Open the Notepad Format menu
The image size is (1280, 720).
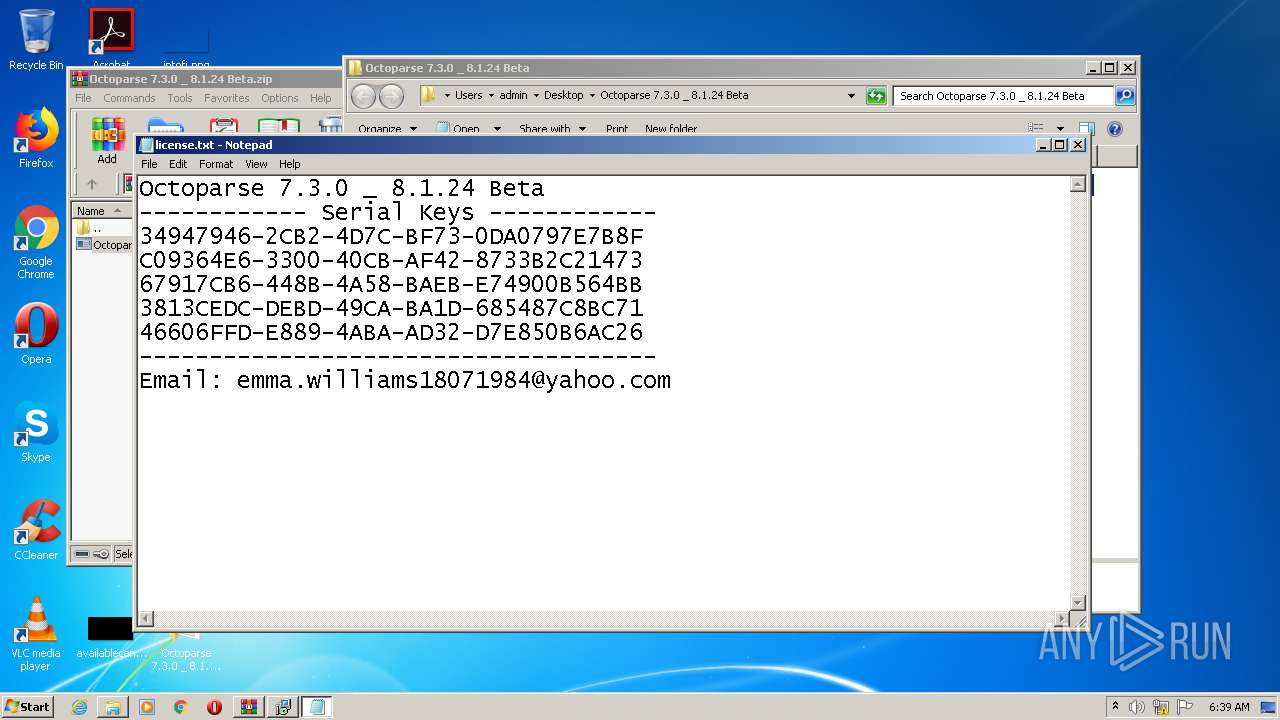216,164
